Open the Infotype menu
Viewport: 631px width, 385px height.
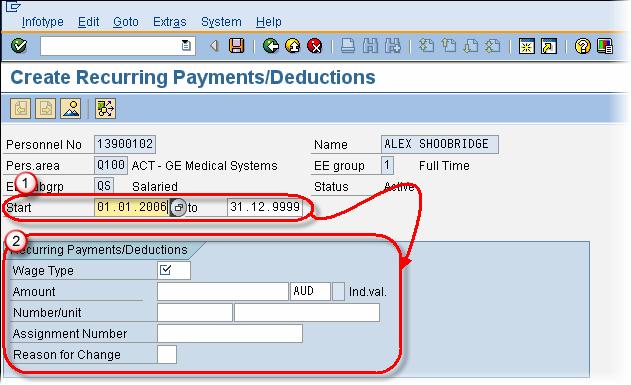[43, 22]
